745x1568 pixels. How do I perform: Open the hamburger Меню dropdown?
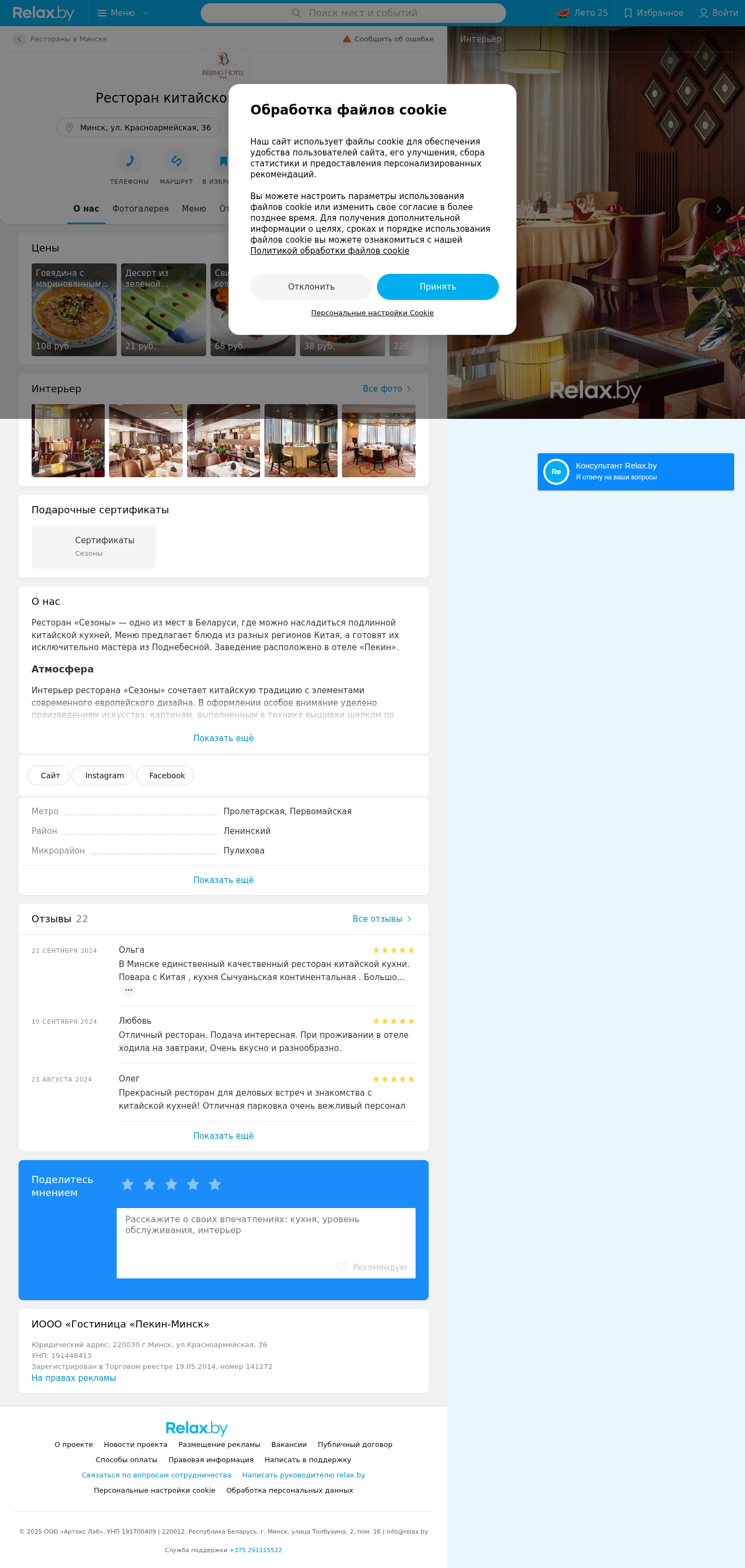point(123,13)
